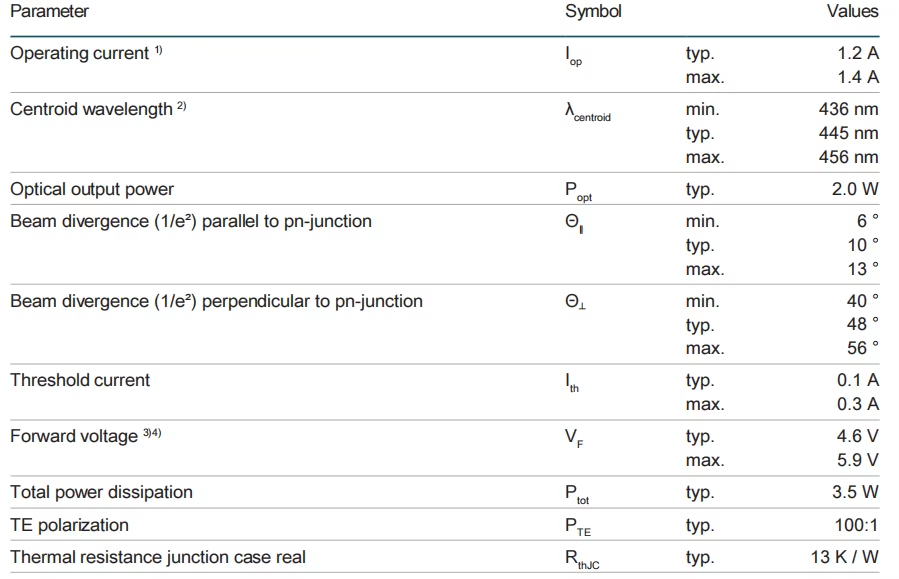899x579 pixels.
Task: Click "Beam divergence (1/e²) perpendicular to pn-junction" text
Action: point(216,301)
